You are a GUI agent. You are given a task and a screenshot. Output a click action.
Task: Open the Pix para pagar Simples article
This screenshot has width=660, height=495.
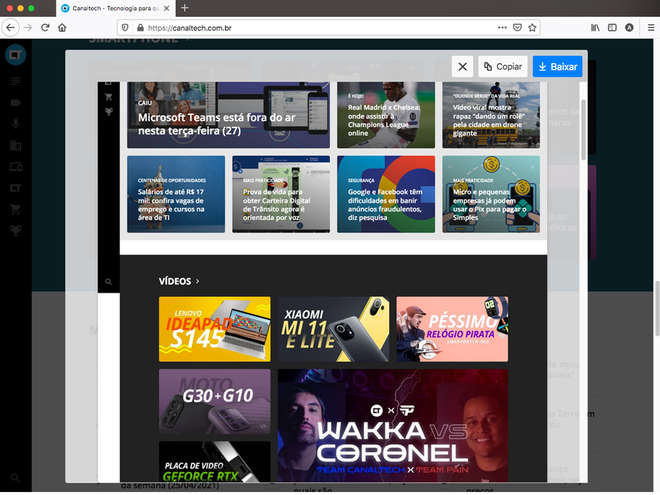(x=491, y=194)
